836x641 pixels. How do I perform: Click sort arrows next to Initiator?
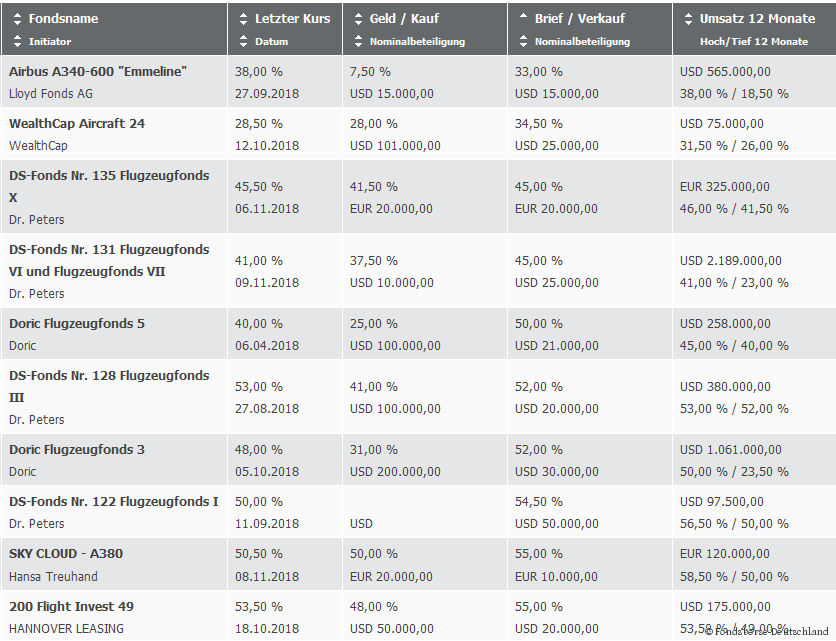click(x=17, y=42)
